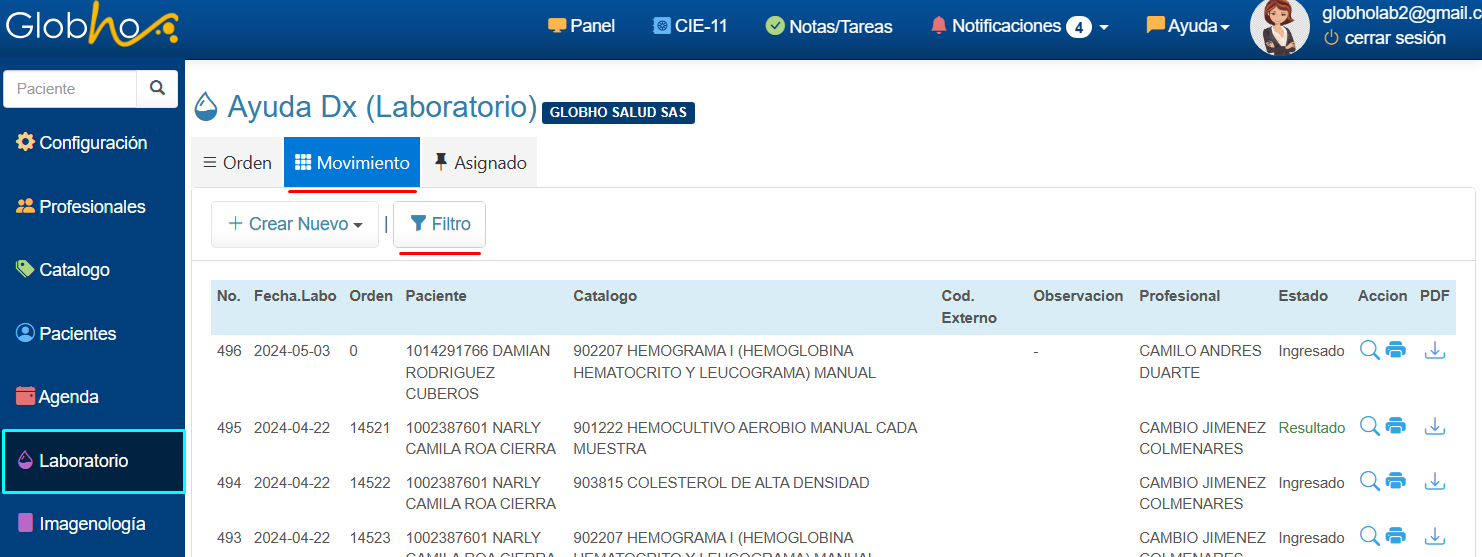Viewport: 1482px width, 557px height.
Task: Open the Filtro button
Action: tap(440, 224)
